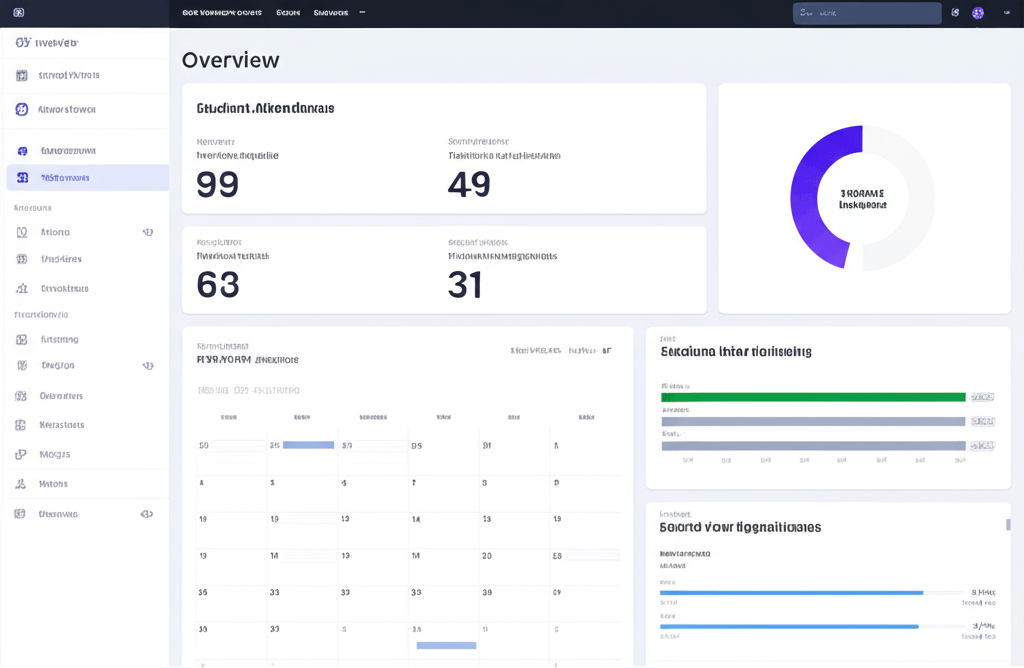Image resolution: width=1024 pixels, height=668 pixels.
Task: Click the icon of the highlighted purple sidebar item
Action: pyautogui.click(x=22, y=178)
